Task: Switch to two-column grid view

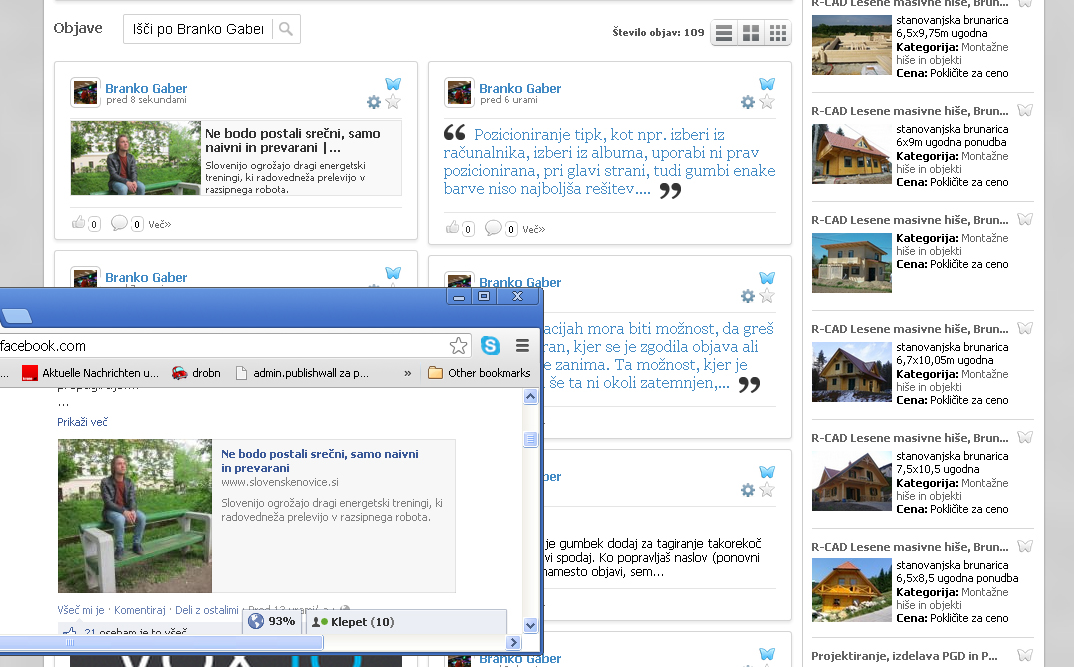Action: point(750,33)
